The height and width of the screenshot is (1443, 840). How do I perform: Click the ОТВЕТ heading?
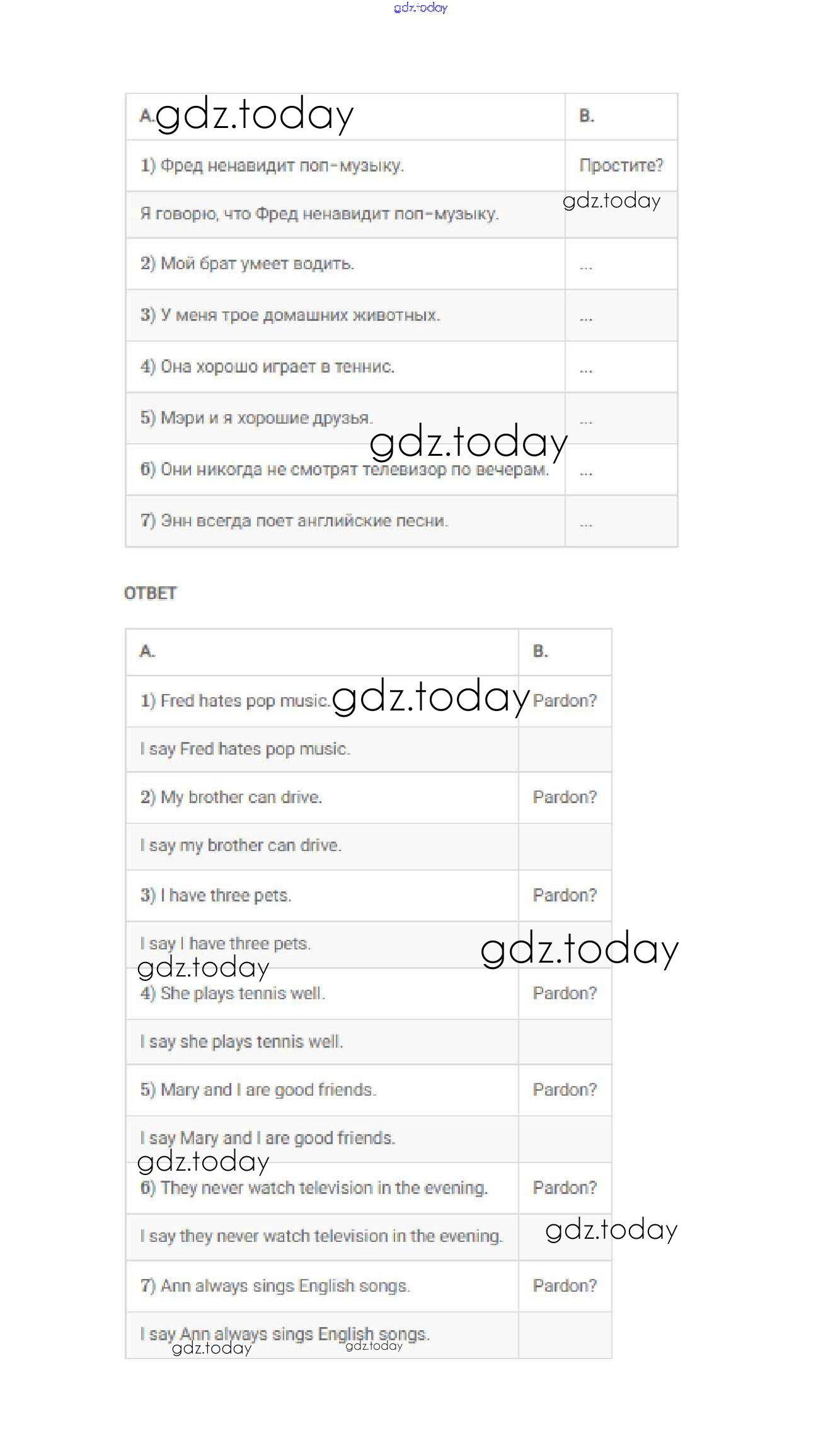pos(151,593)
